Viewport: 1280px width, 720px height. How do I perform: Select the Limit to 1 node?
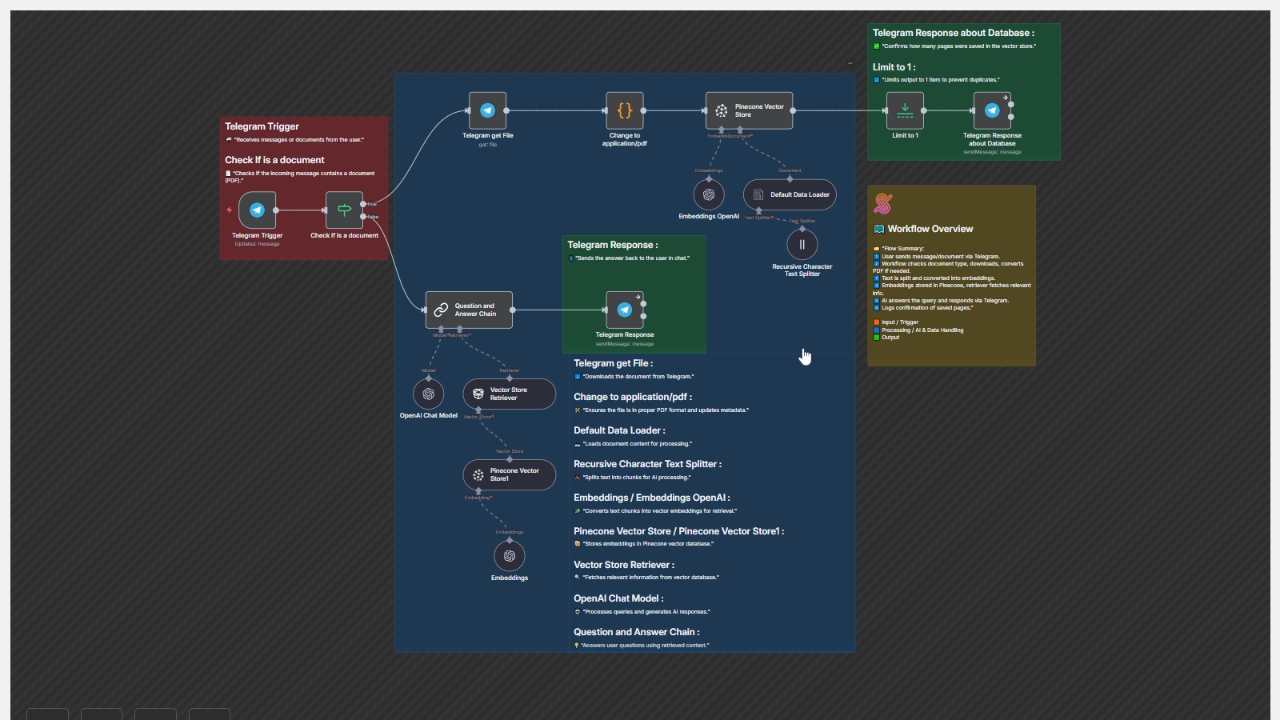click(905, 111)
